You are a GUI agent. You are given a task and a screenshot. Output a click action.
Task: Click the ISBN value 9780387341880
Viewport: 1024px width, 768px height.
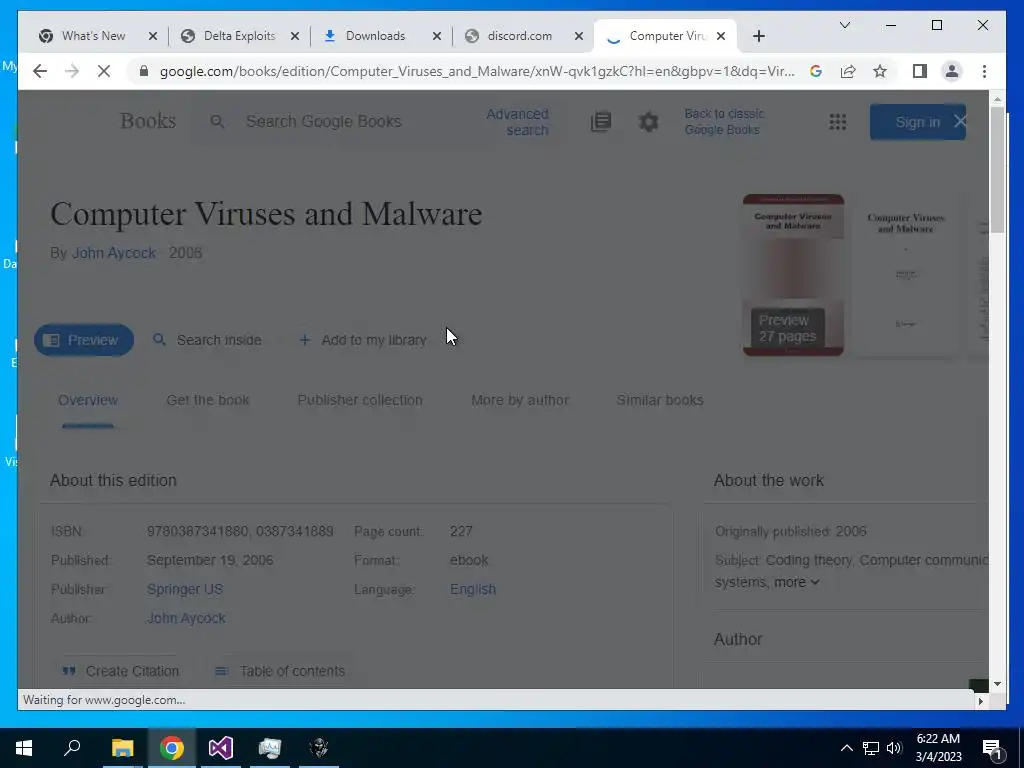click(x=197, y=532)
